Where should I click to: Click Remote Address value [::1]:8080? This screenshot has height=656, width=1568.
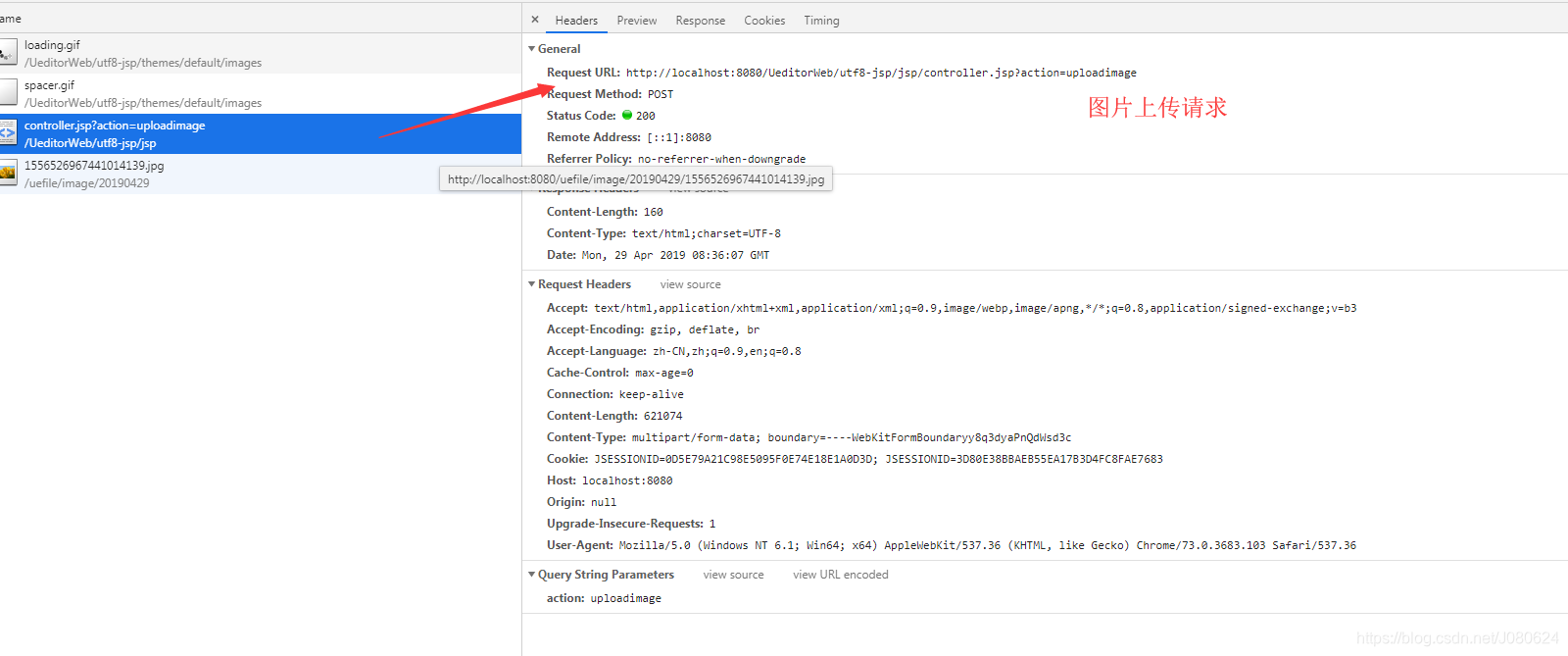click(x=679, y=137)
